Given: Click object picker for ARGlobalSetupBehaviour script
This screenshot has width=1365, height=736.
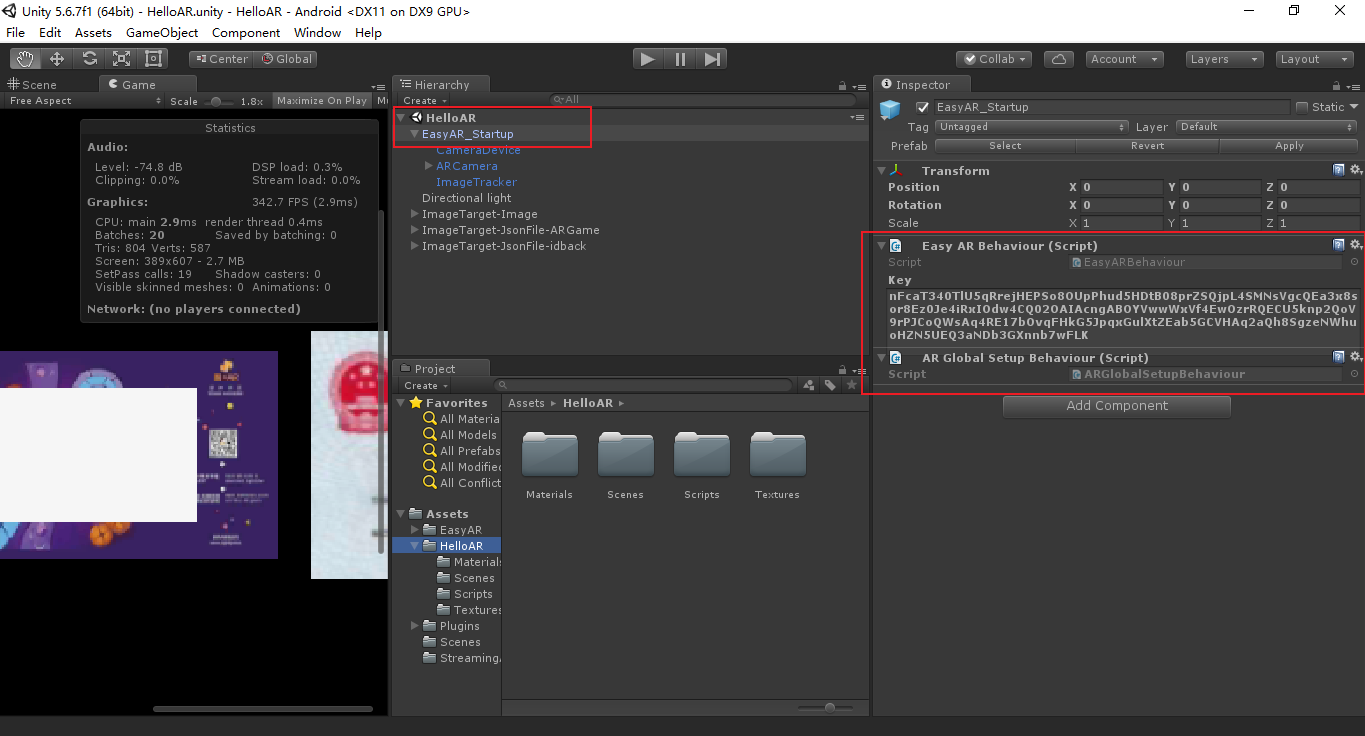Looking at the screenshot, I should [1354, 374].
